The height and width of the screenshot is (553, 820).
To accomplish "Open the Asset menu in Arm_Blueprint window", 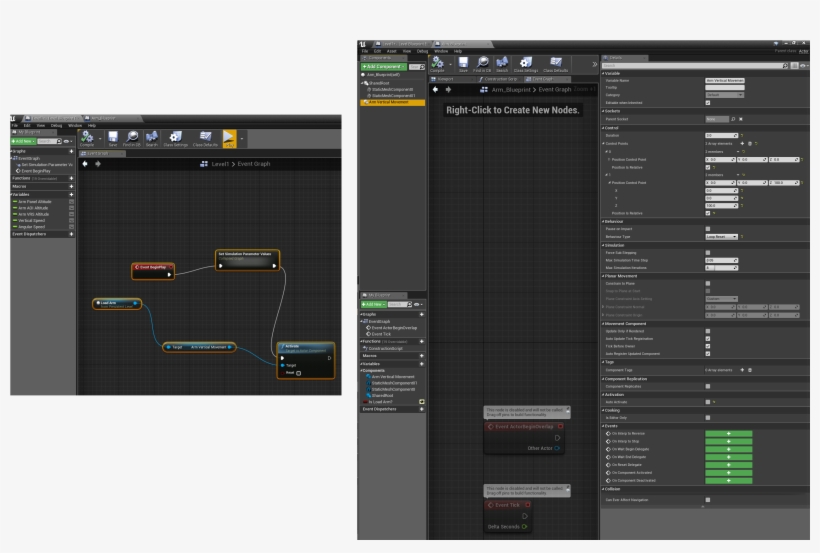I will 393,51.
